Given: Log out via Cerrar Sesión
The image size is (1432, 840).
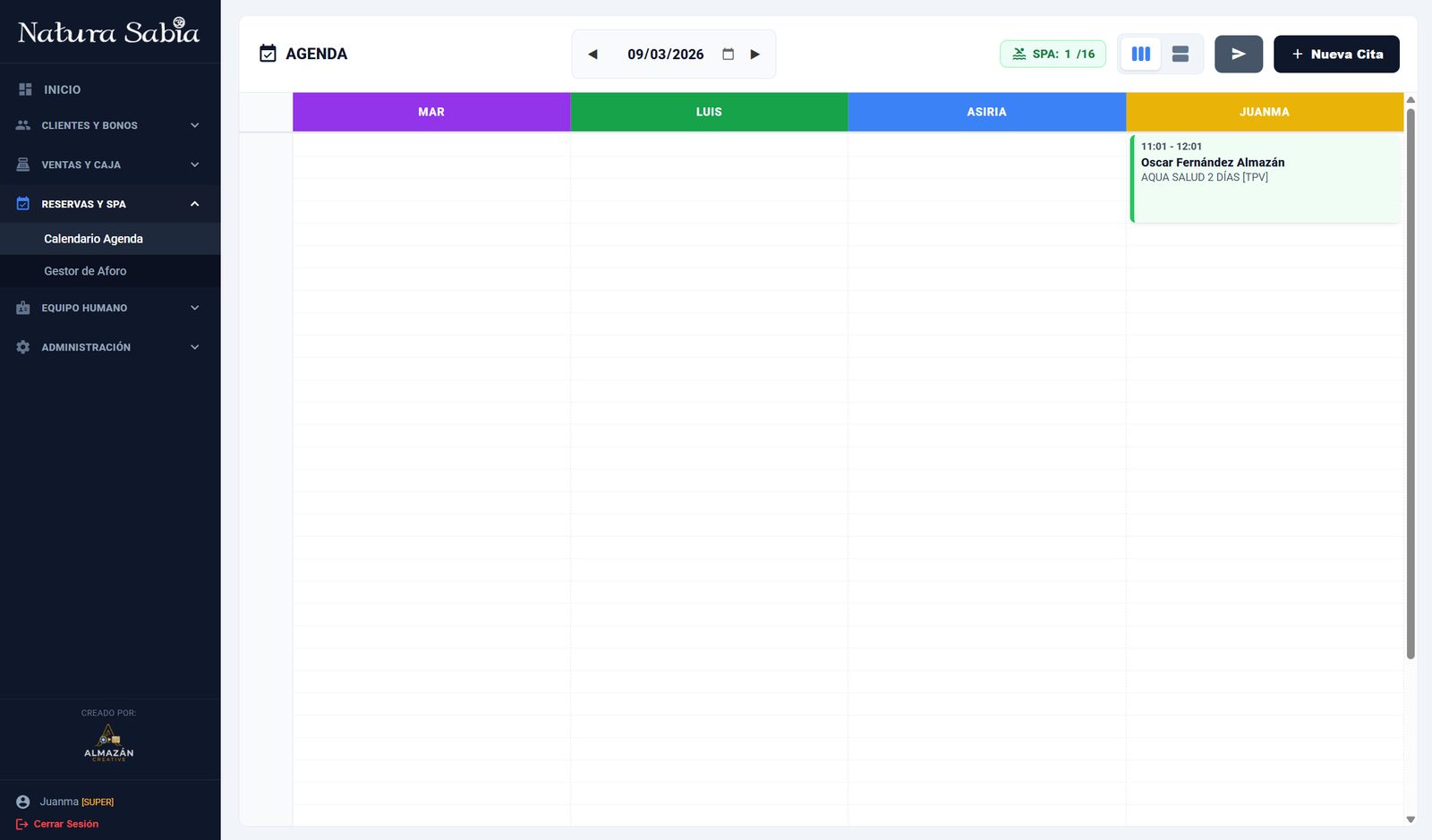Looking at the screenshot, I should [x=65, y=824].
